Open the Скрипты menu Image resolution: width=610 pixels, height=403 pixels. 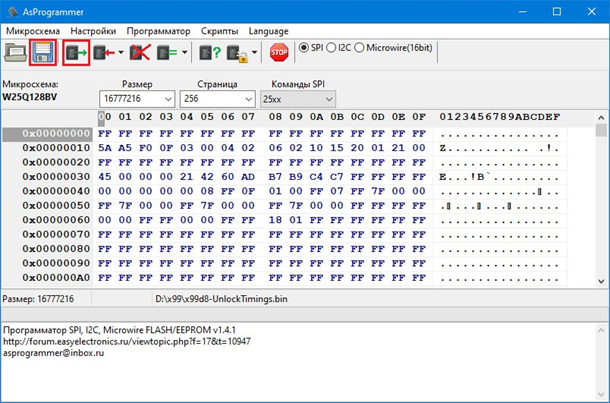click(219, 31)
